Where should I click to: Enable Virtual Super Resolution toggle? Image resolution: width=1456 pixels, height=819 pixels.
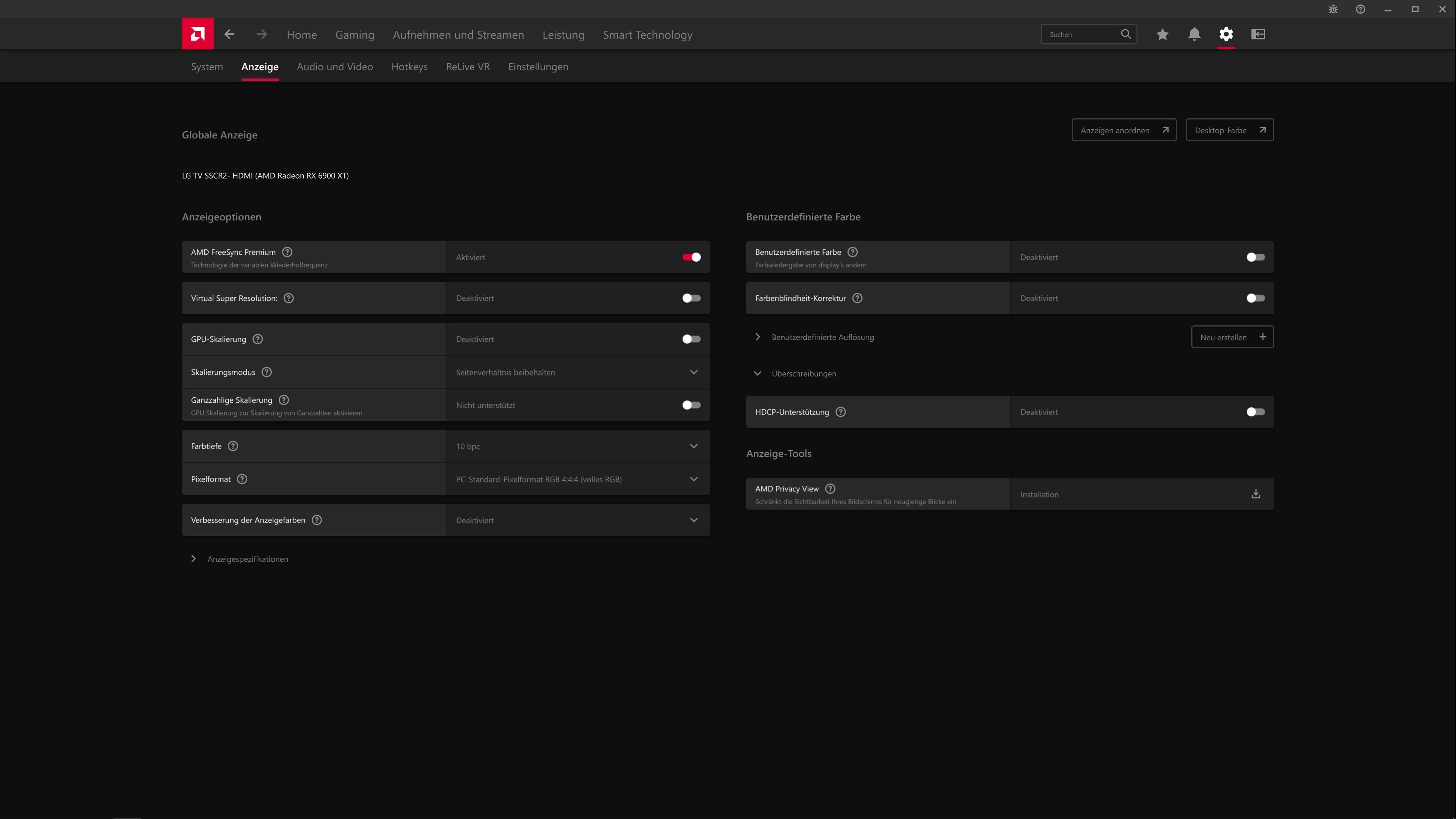691,298
